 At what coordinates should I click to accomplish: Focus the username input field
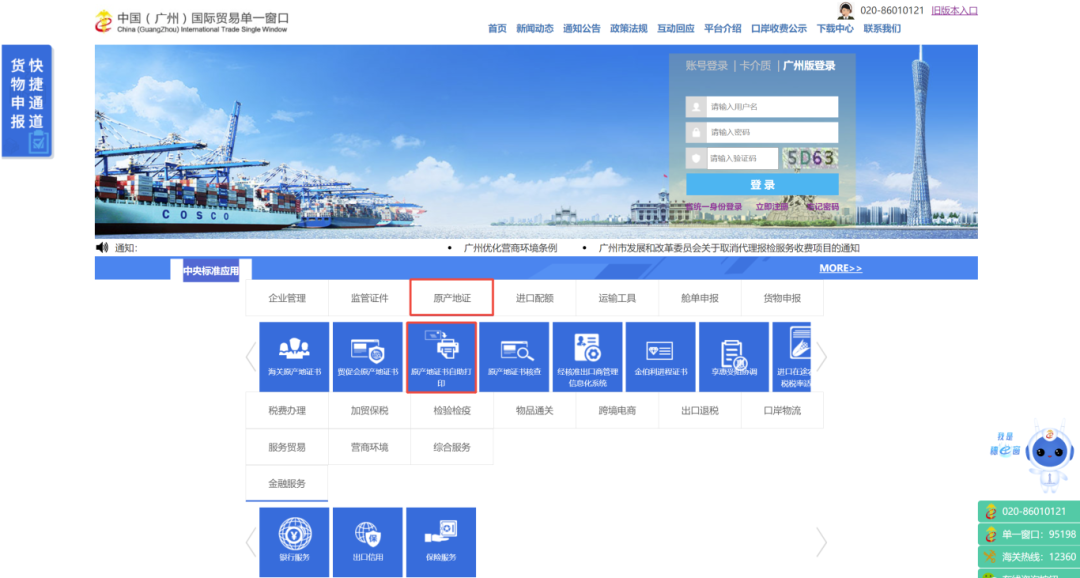tap(772, 107)
